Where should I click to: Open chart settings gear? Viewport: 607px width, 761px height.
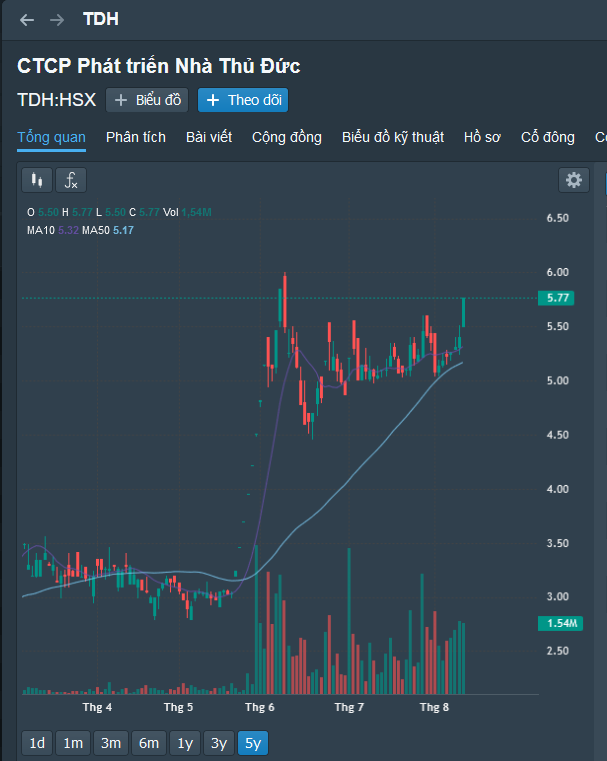tap(573, 180)
